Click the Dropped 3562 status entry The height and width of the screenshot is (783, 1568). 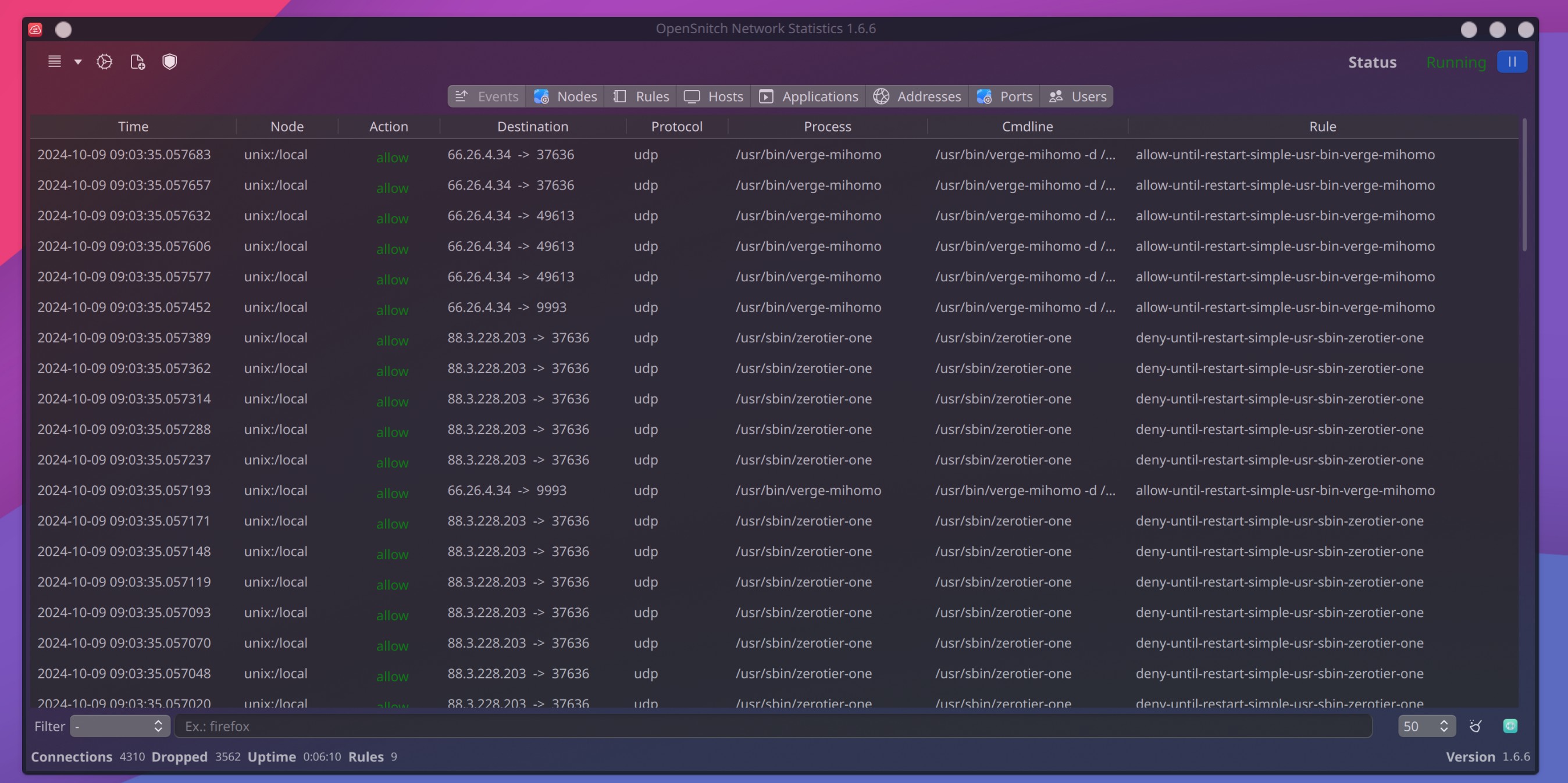pyautogui.click(x=196, y=756)
